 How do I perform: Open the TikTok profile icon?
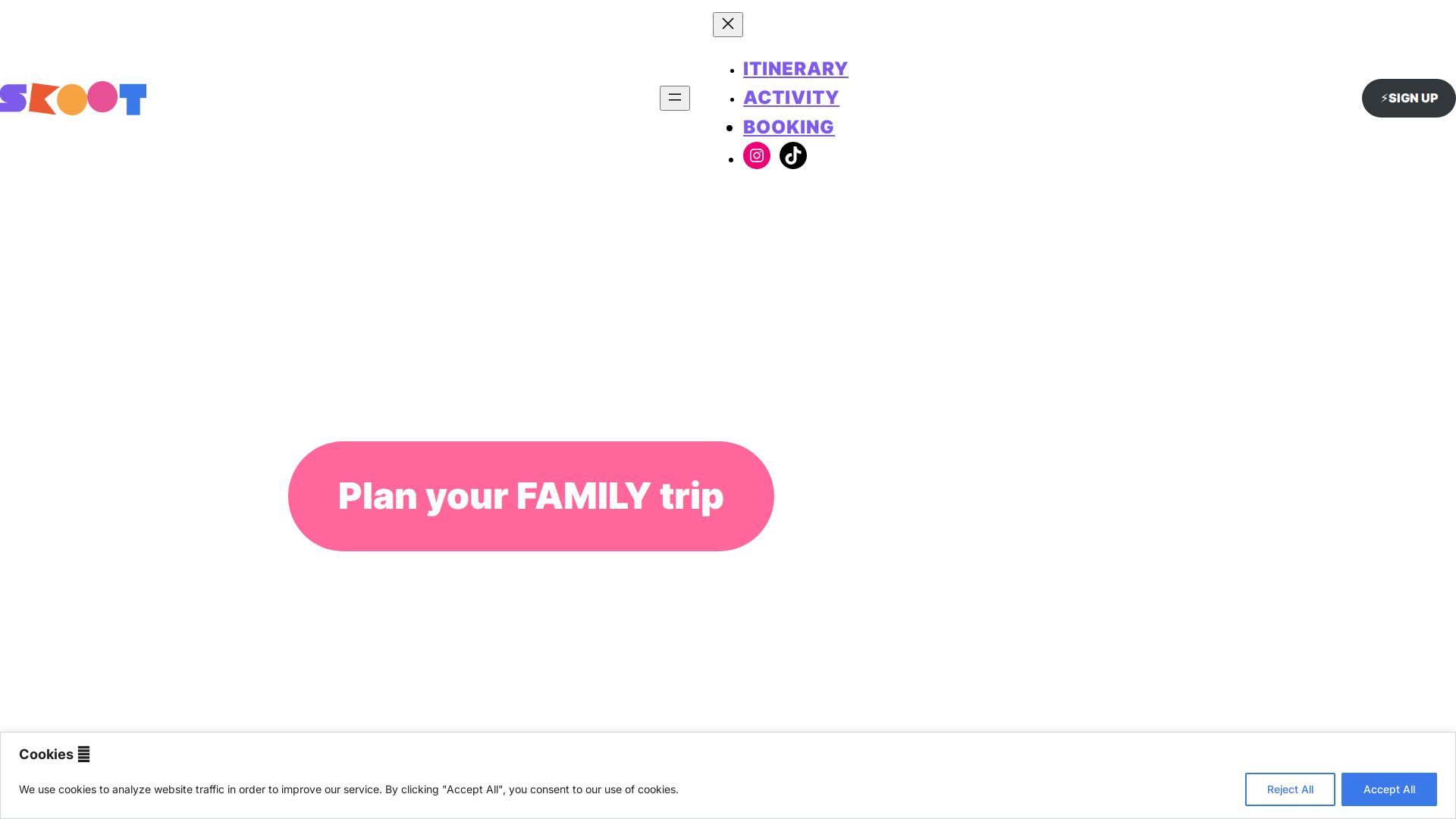coord(792,155)
